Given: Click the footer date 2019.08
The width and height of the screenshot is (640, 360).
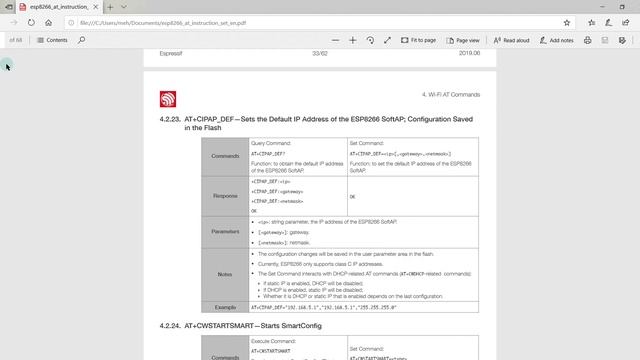Looking at the screenshot, I should pos(469,53).
